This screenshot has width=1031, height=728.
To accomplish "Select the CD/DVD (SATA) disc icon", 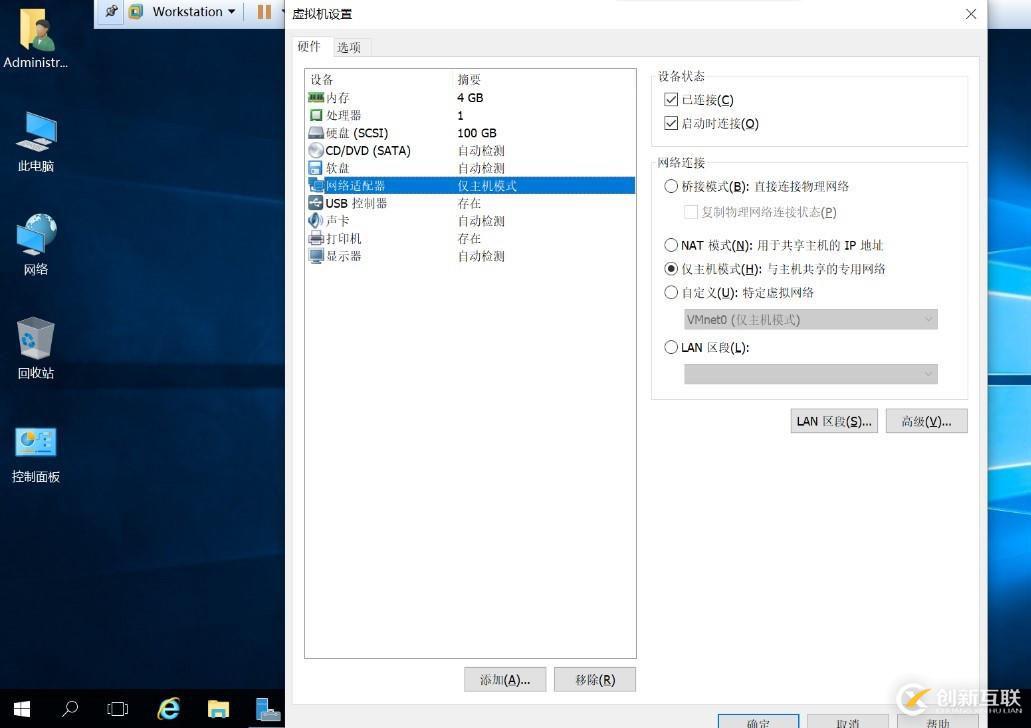I will pos(316,151).
